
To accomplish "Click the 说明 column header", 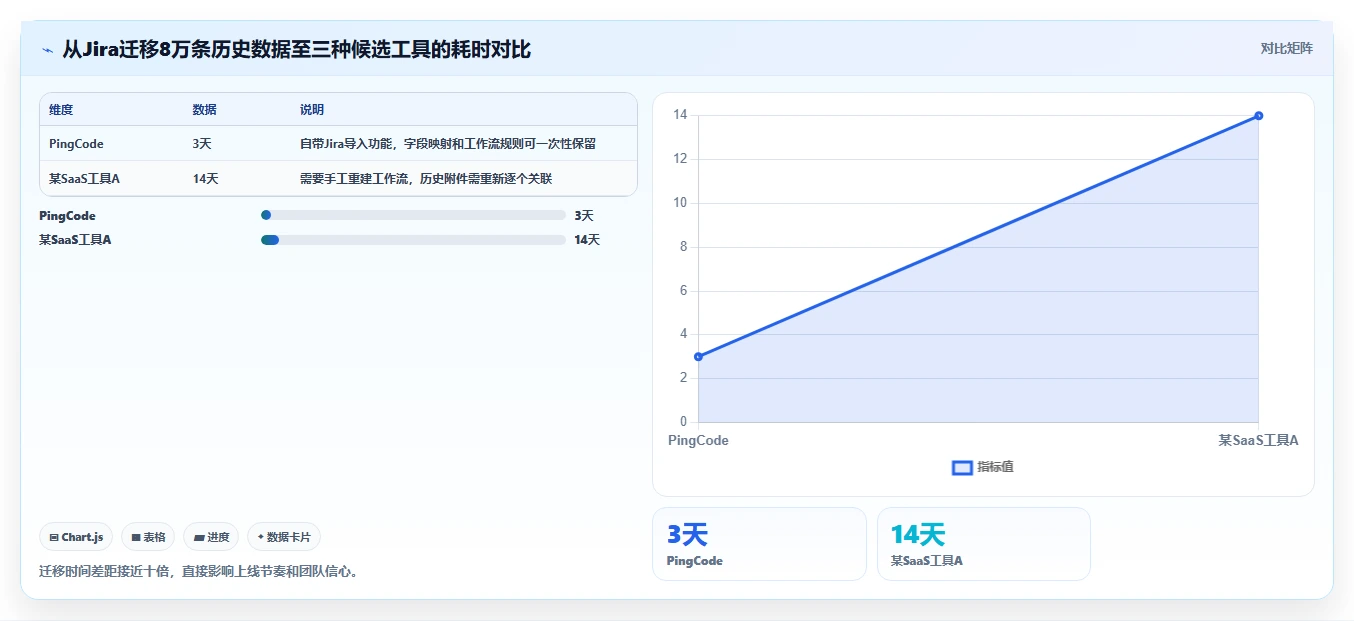I will coord(312,110).
